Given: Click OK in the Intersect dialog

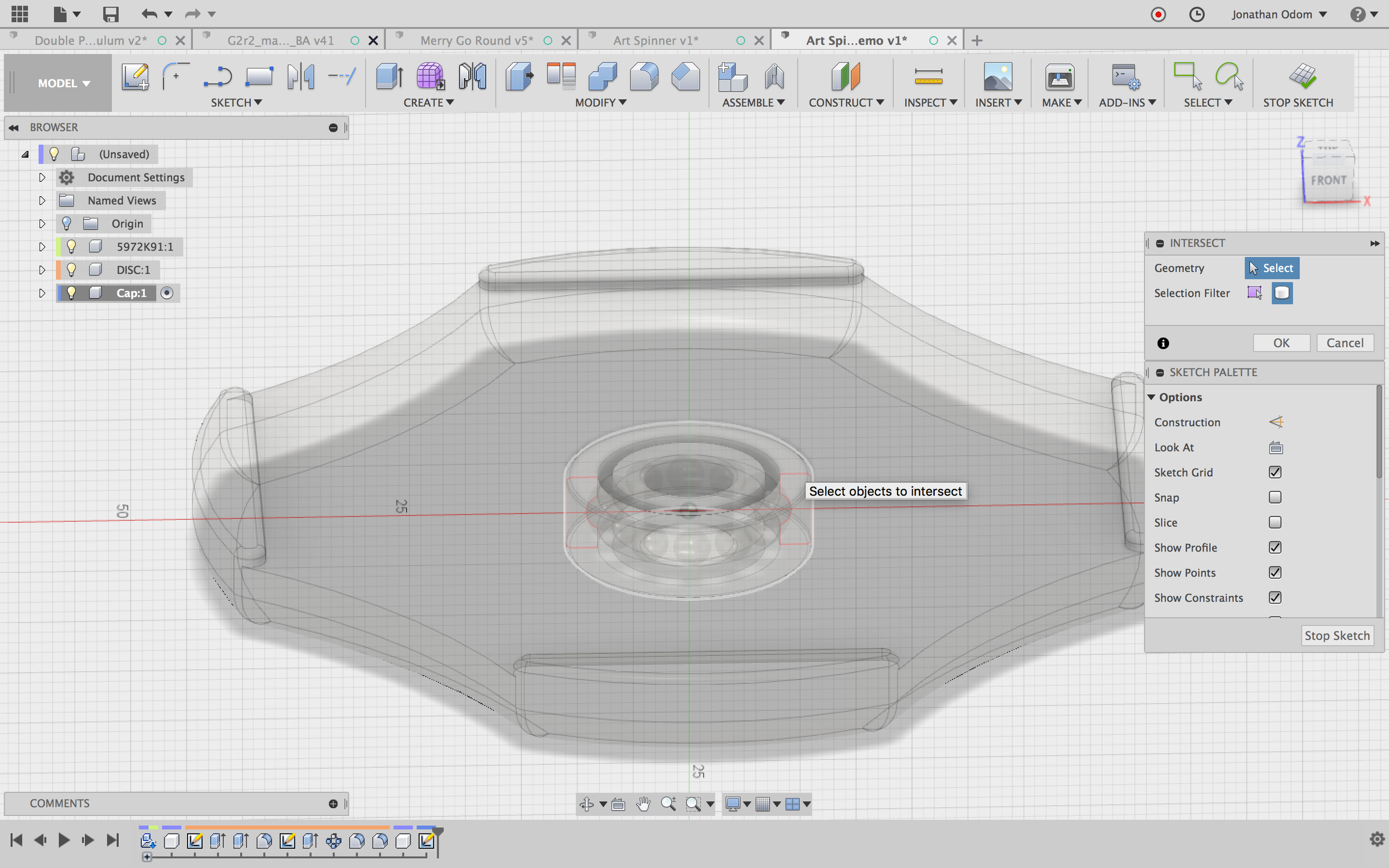Looking at the screenshot, I should tap(1281, 343).
